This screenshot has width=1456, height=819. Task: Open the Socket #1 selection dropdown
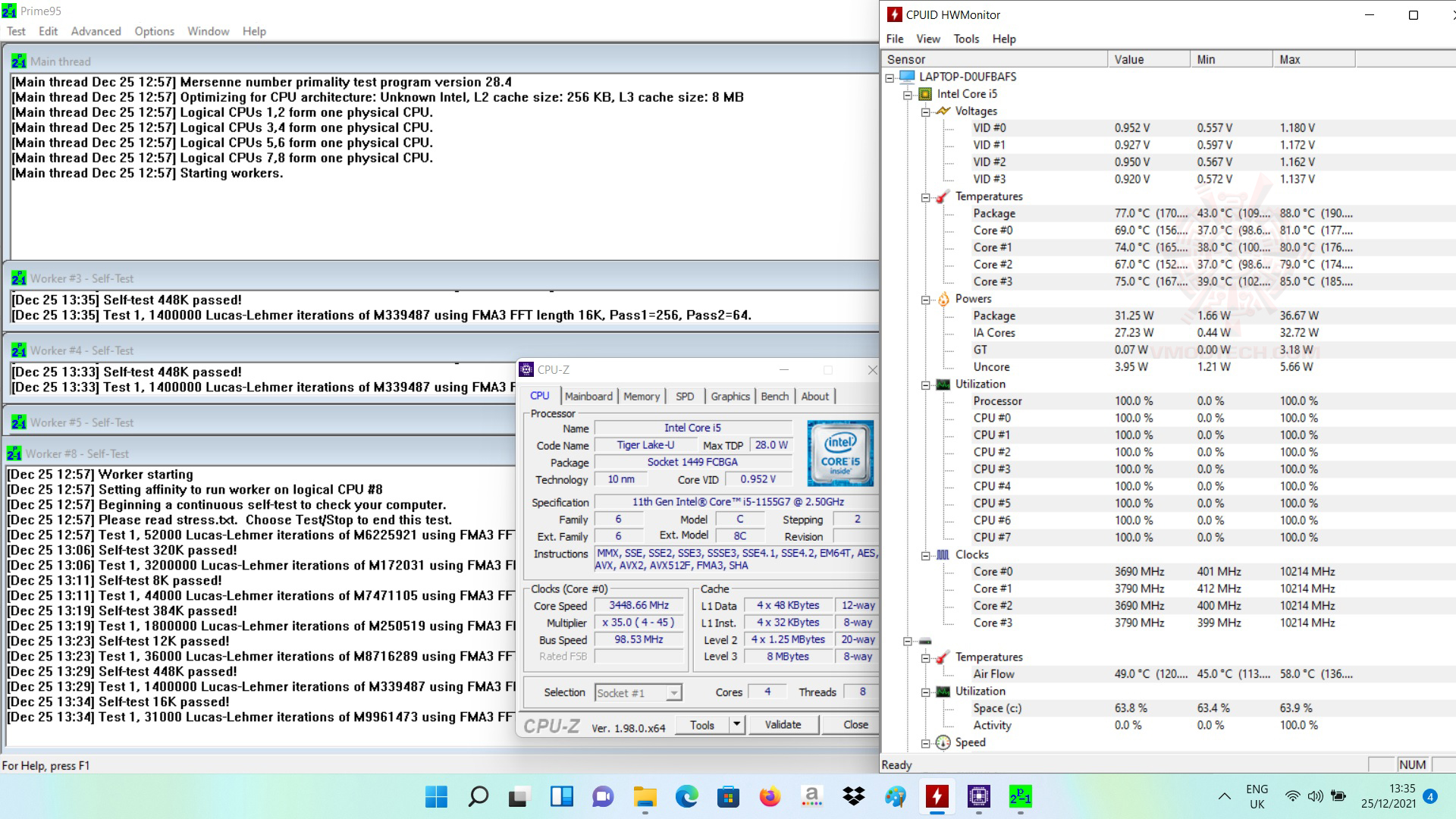(673, 692)
